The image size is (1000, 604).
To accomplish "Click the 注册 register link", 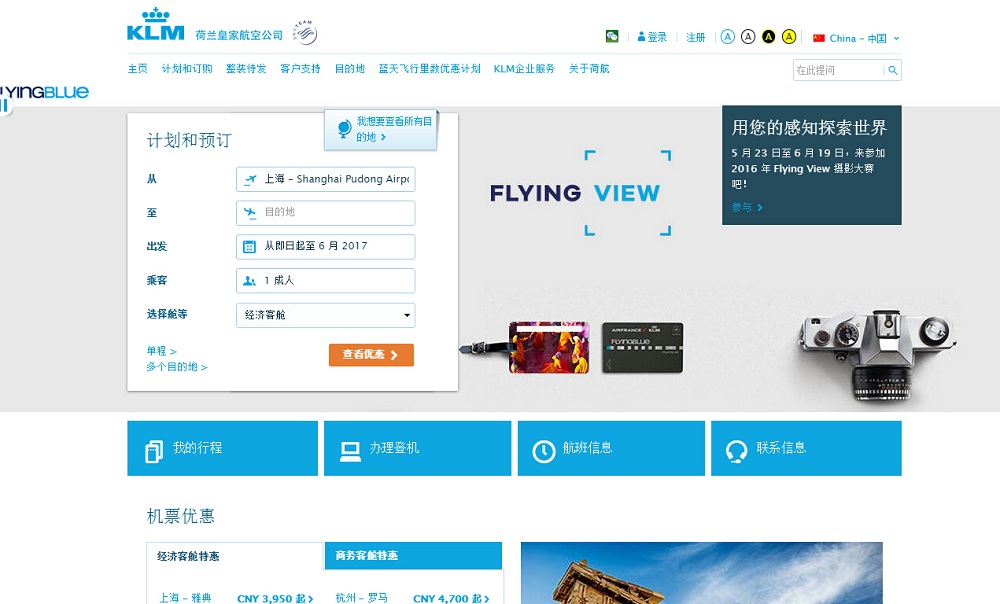I will pos(695,37).
